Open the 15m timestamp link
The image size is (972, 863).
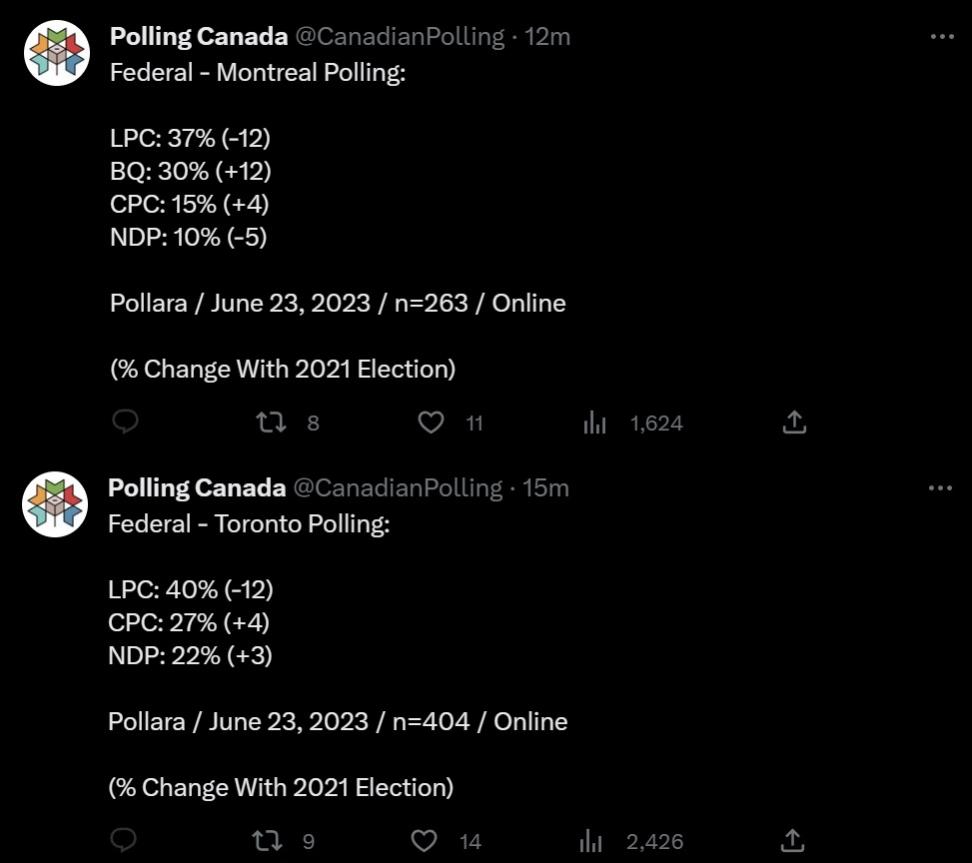click(x=546, y=488)
